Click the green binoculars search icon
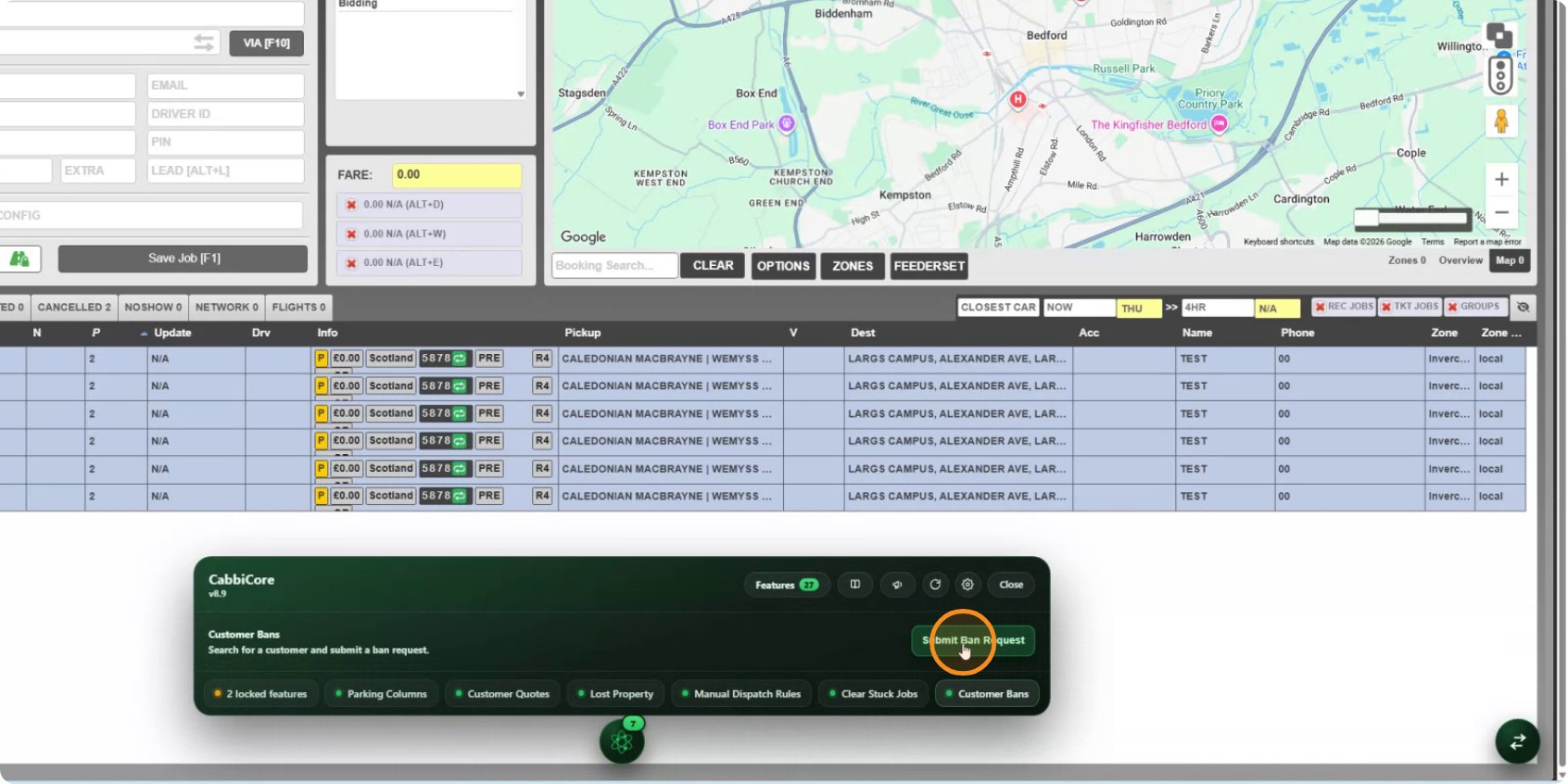1568x784 pixels. coord(19,259)
